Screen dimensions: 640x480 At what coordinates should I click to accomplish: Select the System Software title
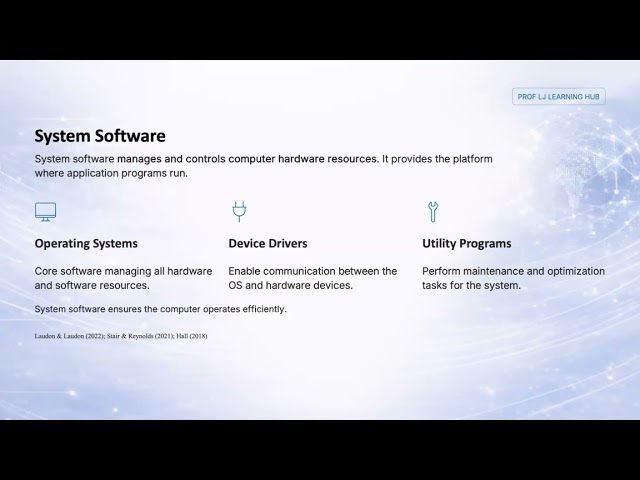click(100, 136)
